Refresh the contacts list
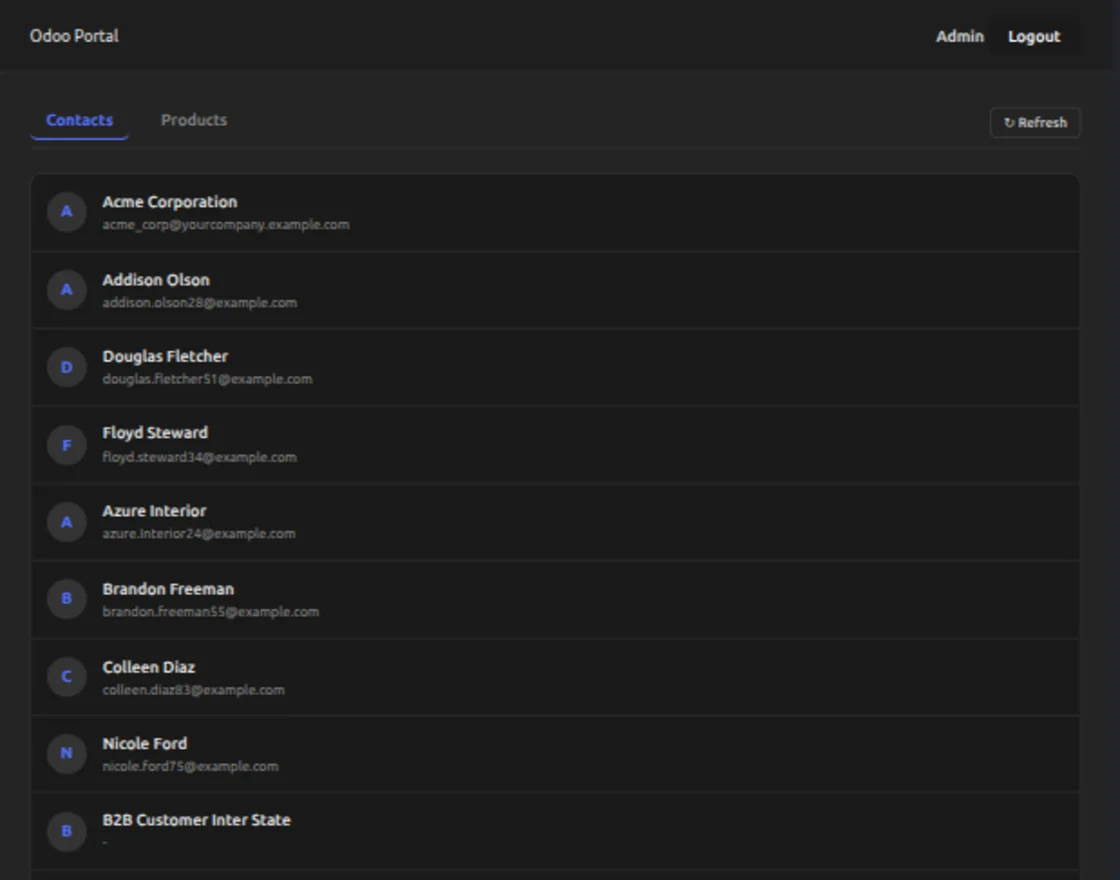This screenshot has width=1120, height=880. 1035,122
